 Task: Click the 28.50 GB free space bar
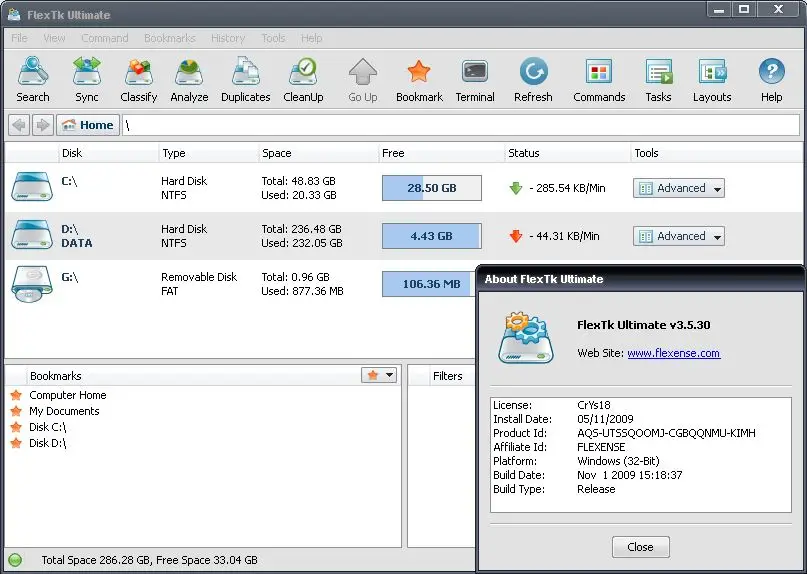coord(432,188)
